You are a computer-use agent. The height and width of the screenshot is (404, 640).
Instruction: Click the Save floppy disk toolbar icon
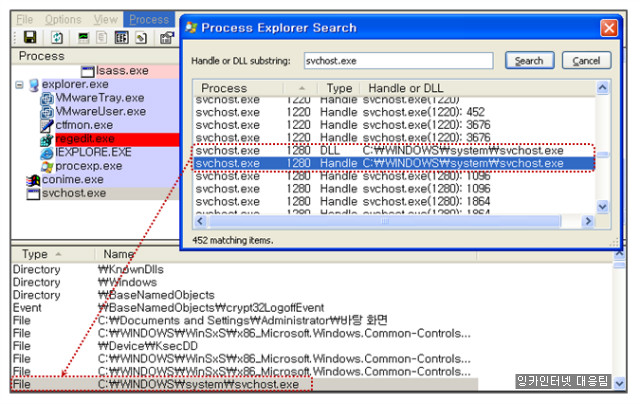click(x=29, y=38)
